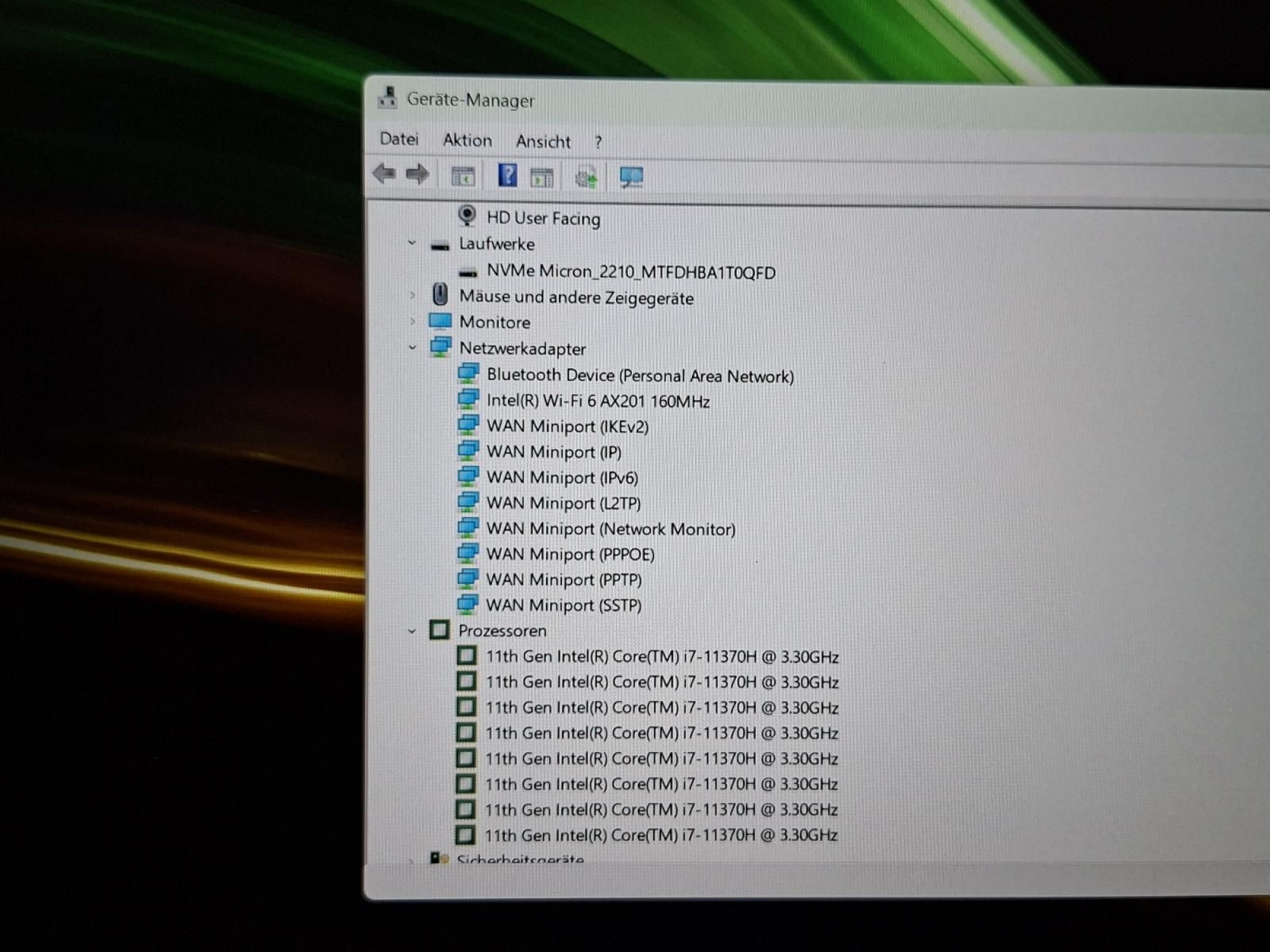This screenshot has height=952, width=1270.
Task: Select WAN Miniport (Network Monitor)
Action: tap(610, 529)
